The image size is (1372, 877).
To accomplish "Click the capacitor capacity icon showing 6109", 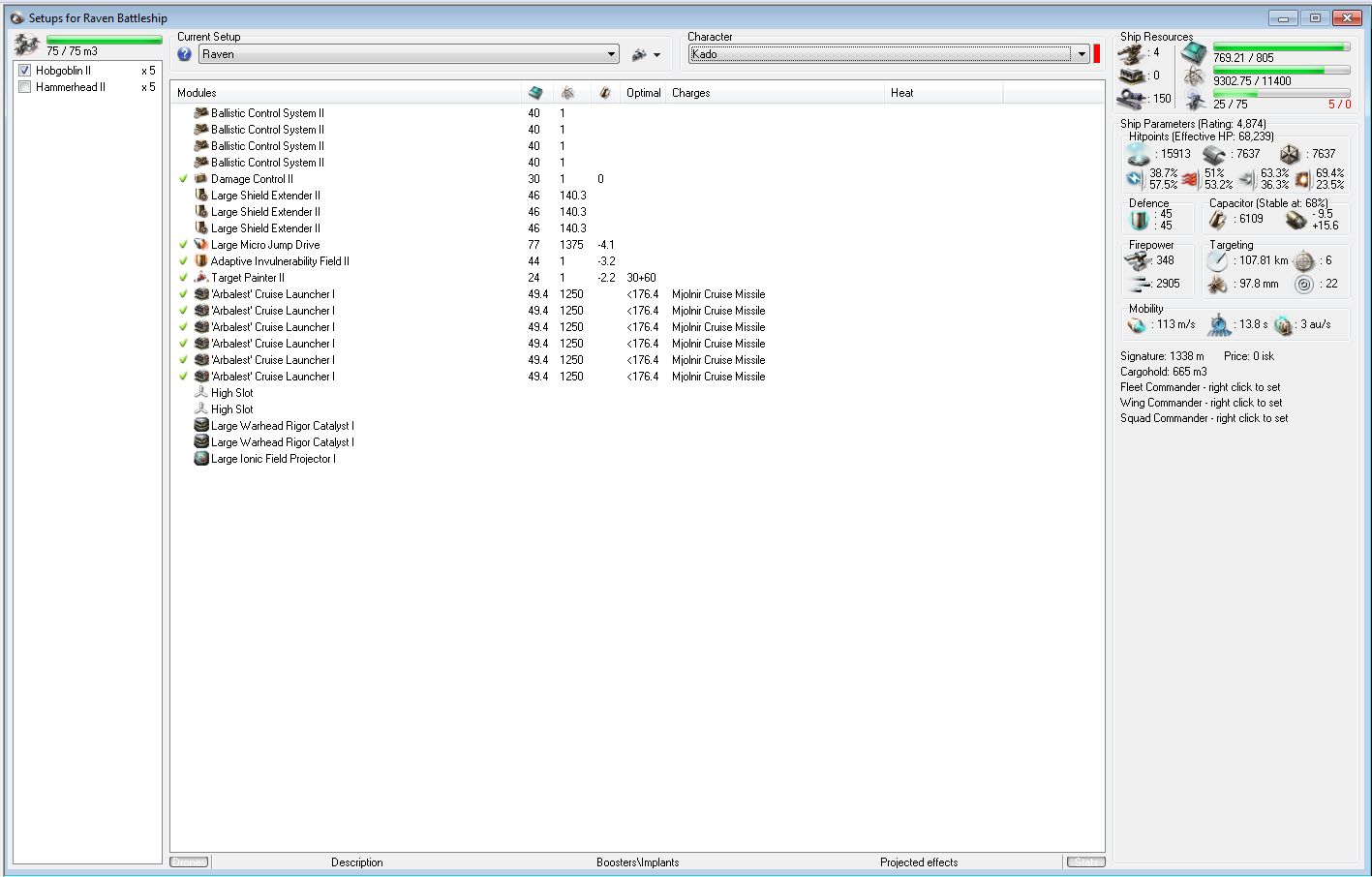I will point(1218,220).
